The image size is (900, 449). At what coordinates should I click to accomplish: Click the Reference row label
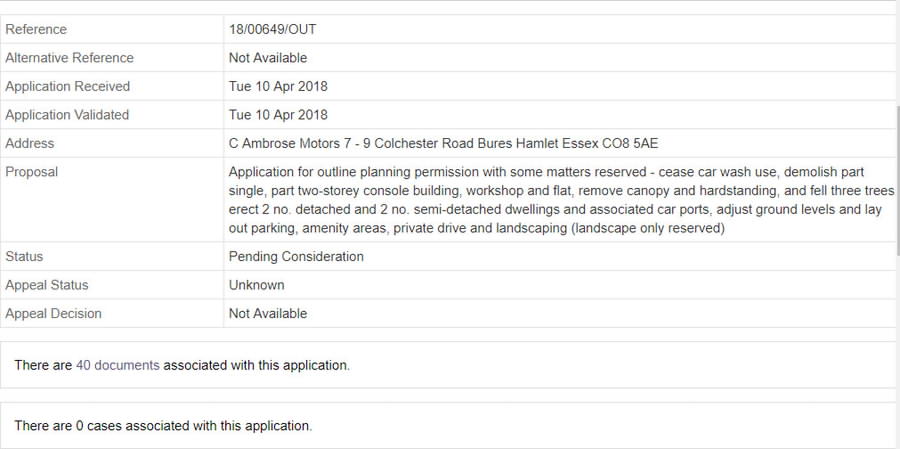(36, 29)
